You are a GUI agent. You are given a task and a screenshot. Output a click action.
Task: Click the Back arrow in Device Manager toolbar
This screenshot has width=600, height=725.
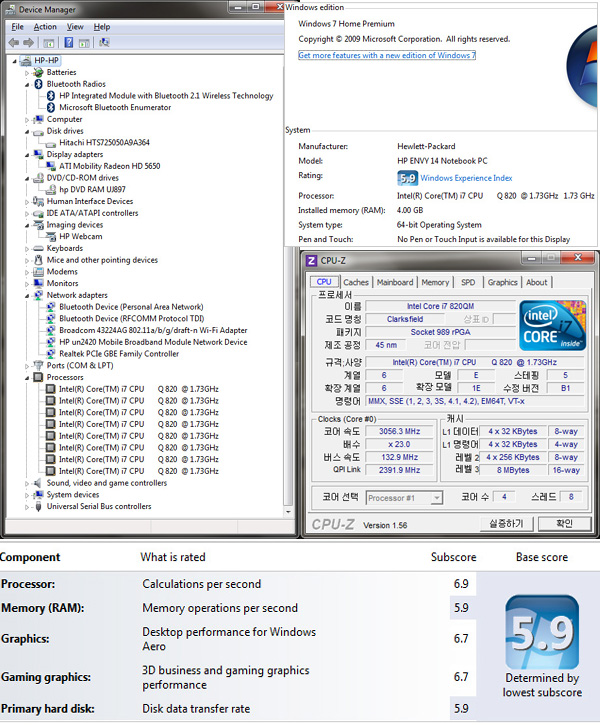click(x=14, y=43)
